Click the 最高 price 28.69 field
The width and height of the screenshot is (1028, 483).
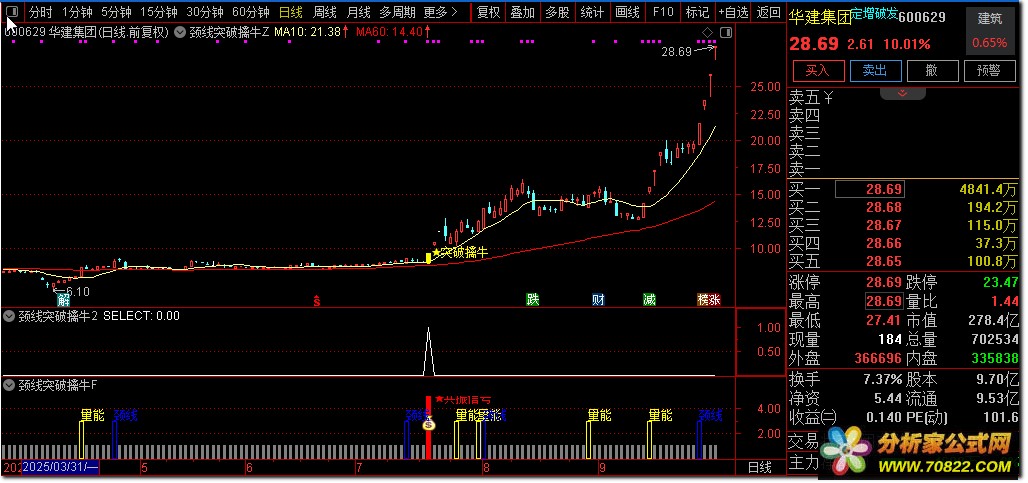coord(884,301)
